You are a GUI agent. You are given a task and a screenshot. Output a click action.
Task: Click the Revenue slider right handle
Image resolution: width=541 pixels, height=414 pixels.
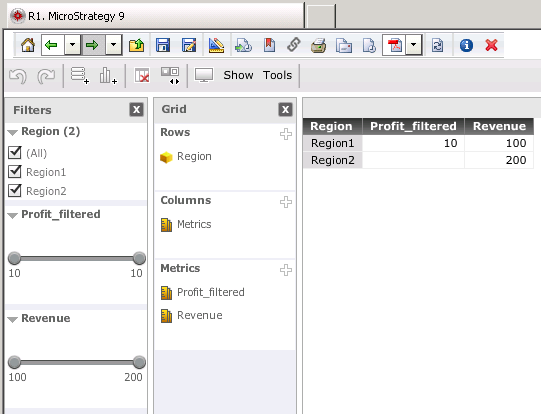(139, 362)
